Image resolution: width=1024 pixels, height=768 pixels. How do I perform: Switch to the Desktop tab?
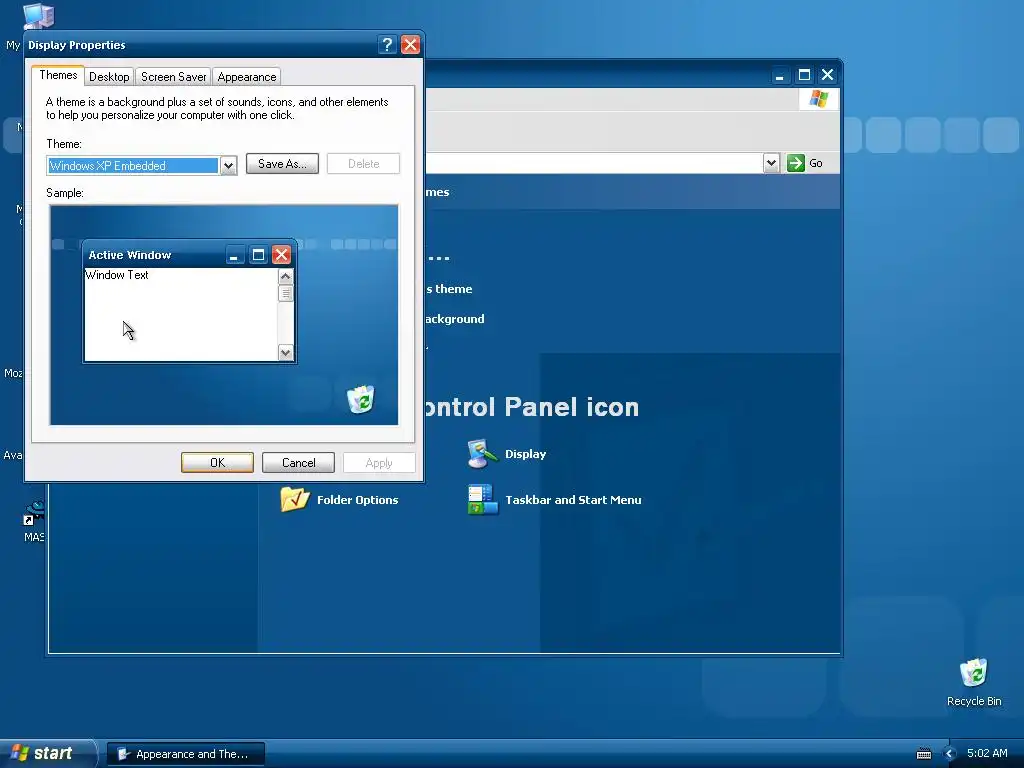109,77
